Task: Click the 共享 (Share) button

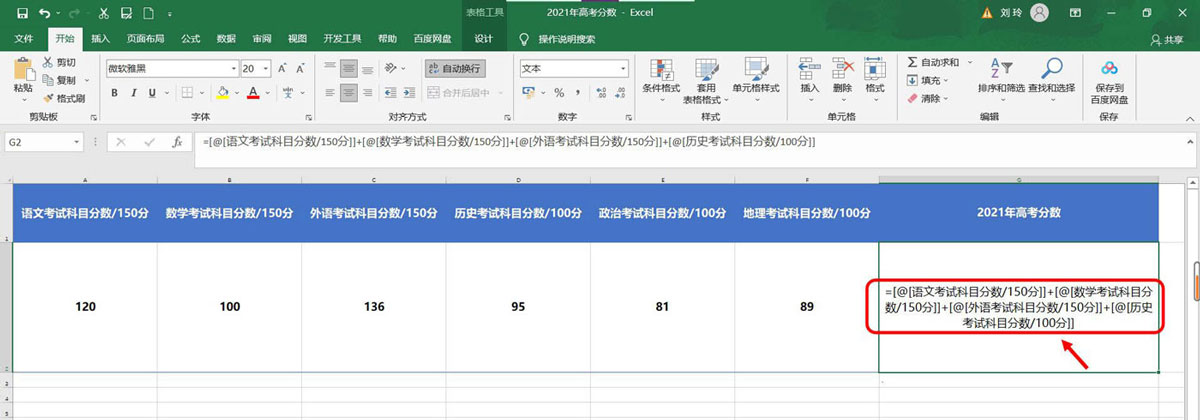Action: pos(1167,39)
